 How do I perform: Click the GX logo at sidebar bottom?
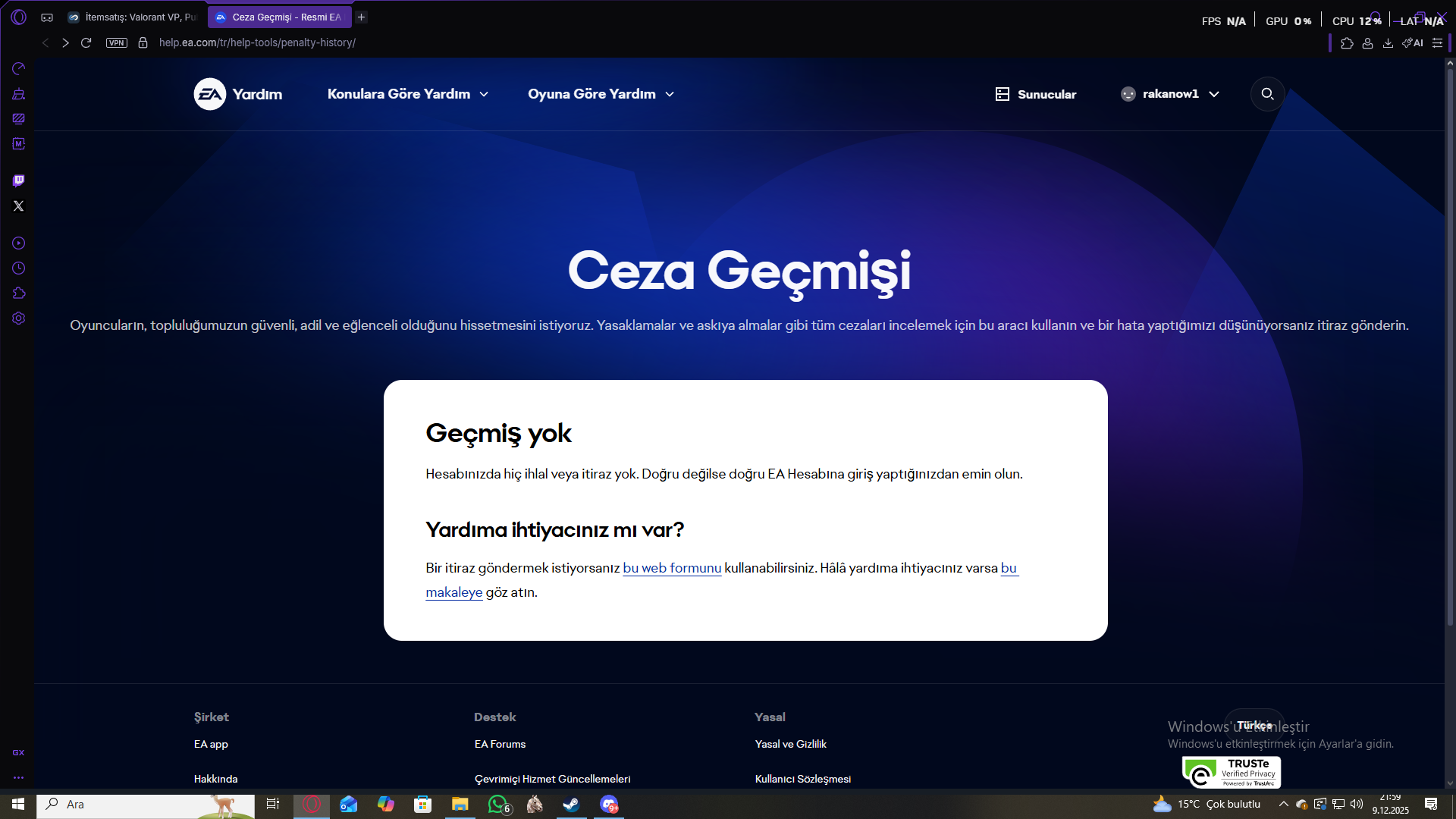click(x=19, y=753)
